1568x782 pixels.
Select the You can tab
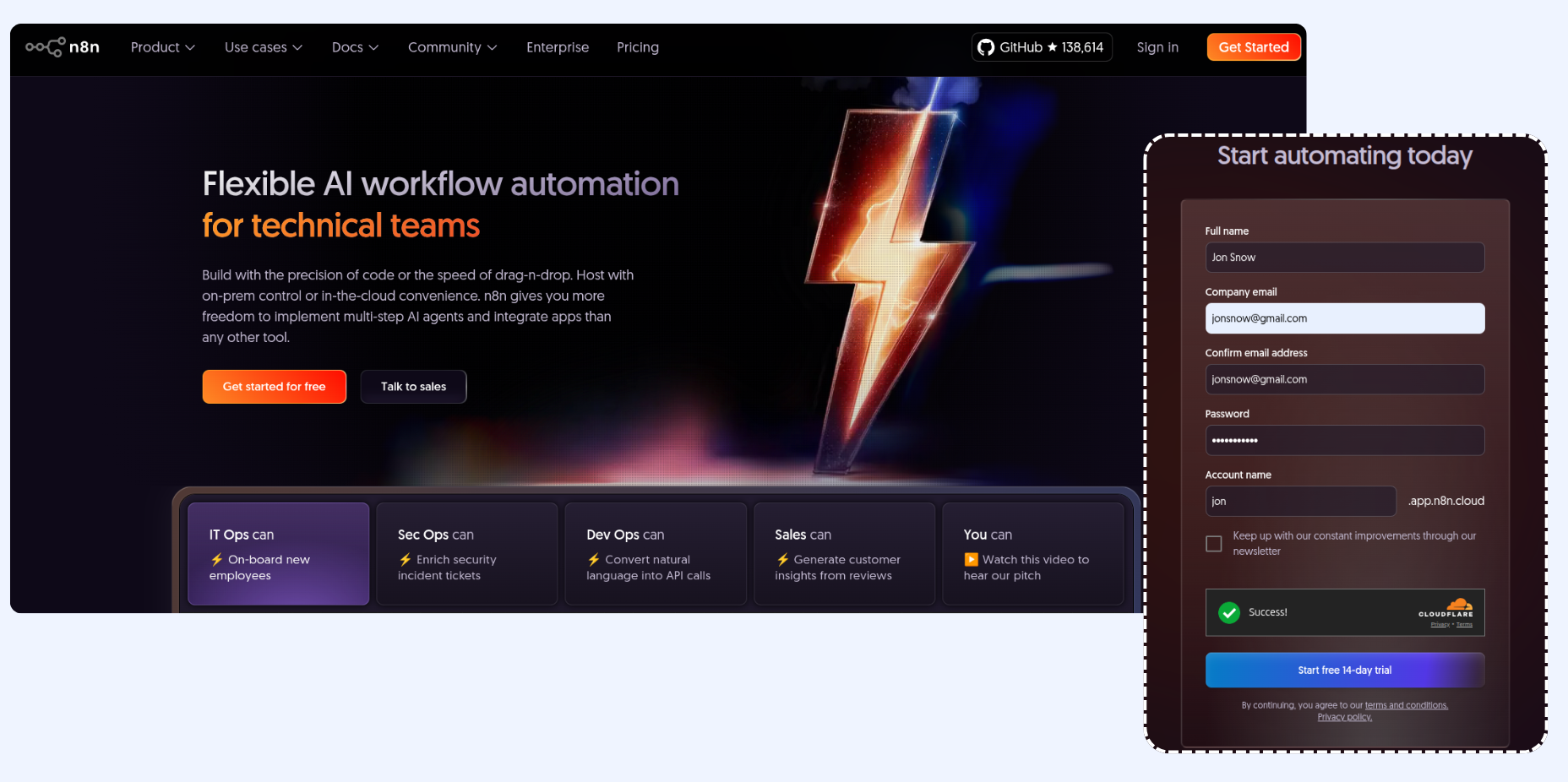pos(1032,554)
